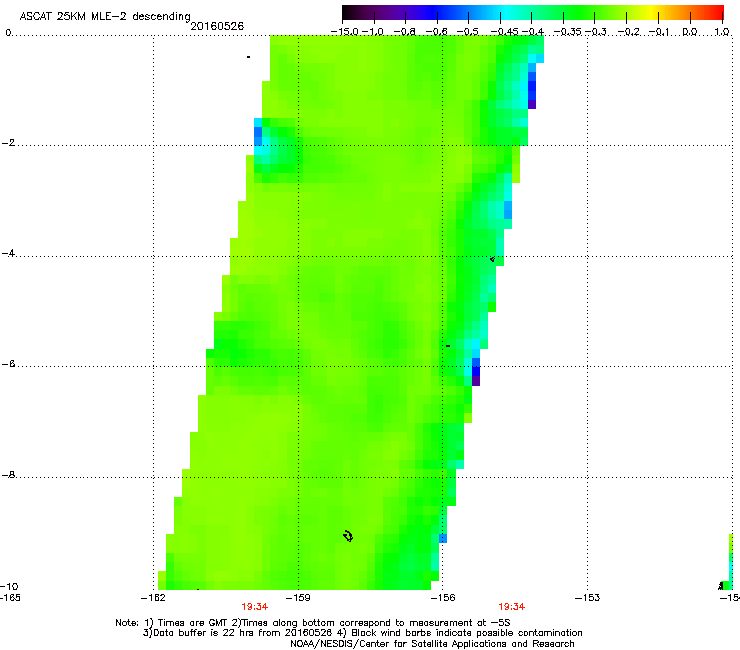Click the -0.35 color bar label
This screenshot has height=650, width=740.
[x=567, y=32]
